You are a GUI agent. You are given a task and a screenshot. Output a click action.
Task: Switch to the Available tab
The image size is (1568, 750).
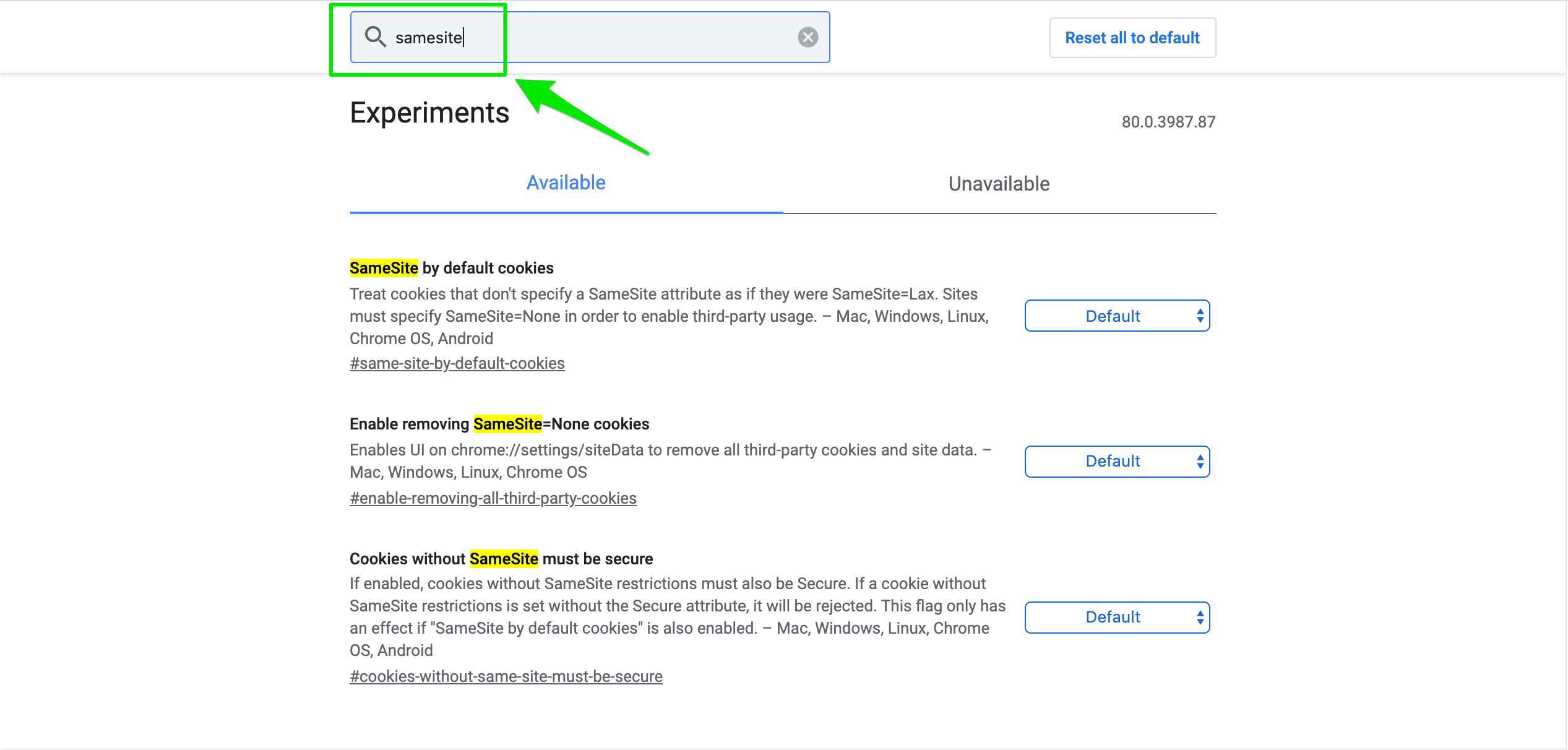566,183
